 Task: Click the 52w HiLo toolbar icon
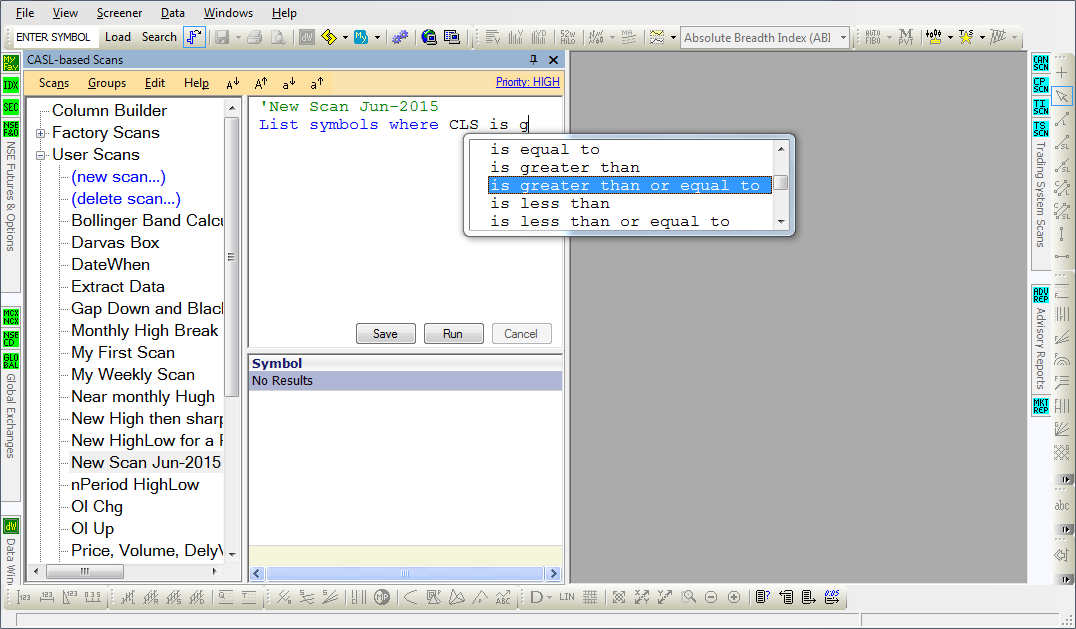pos(568,37)
